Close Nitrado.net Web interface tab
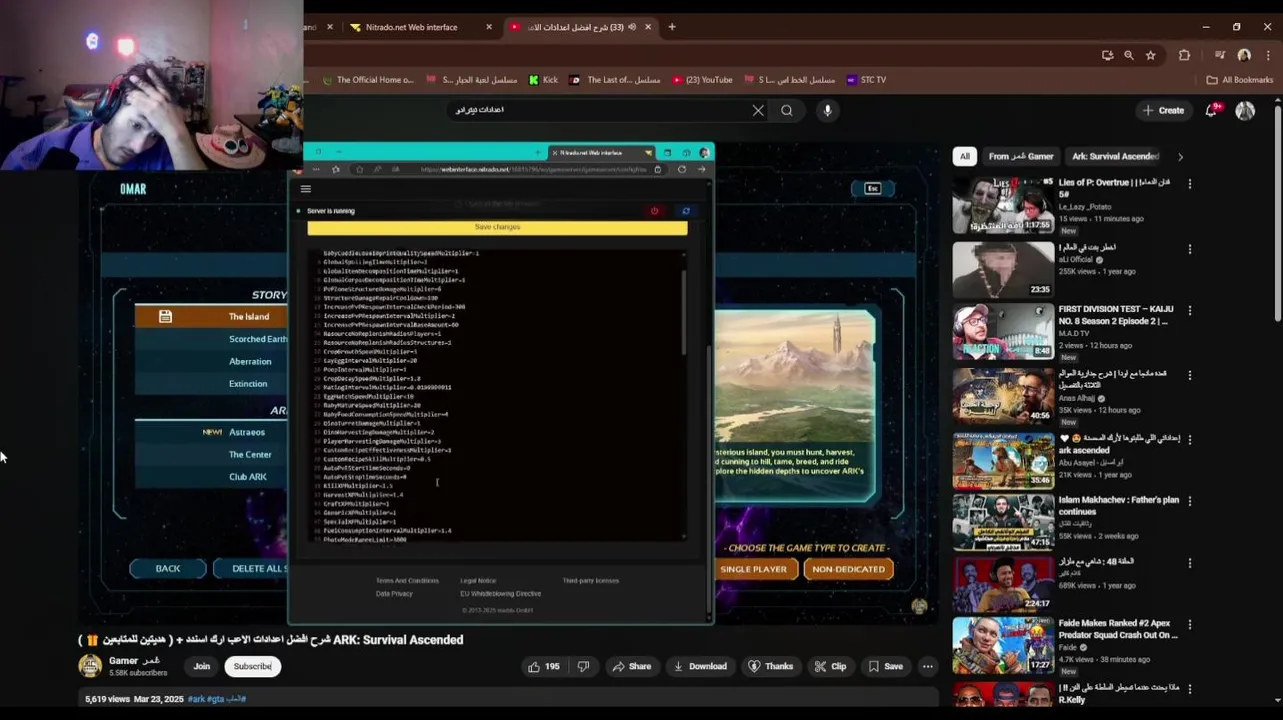 click(489, 27)
